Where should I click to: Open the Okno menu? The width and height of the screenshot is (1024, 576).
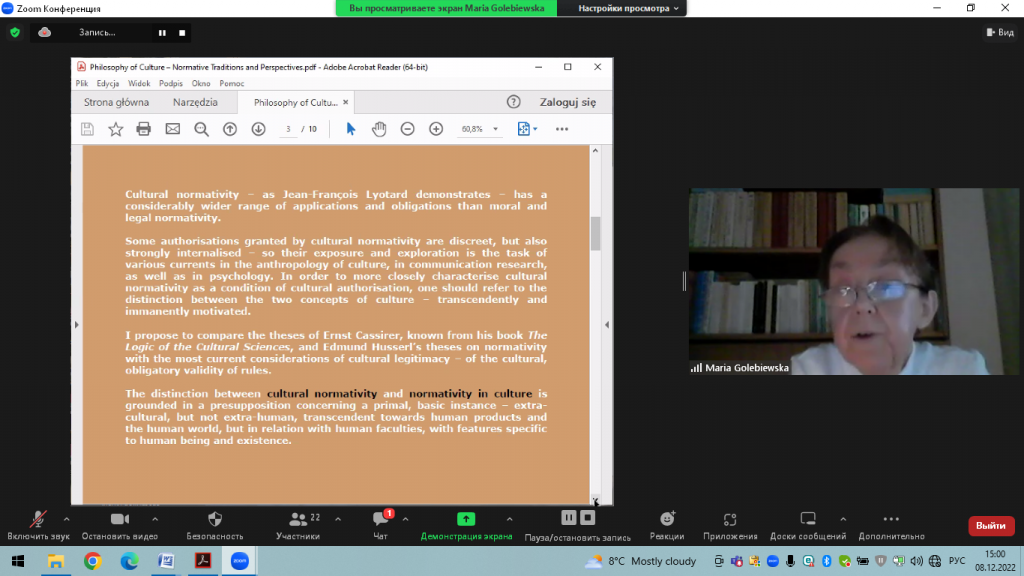[201, 84]
